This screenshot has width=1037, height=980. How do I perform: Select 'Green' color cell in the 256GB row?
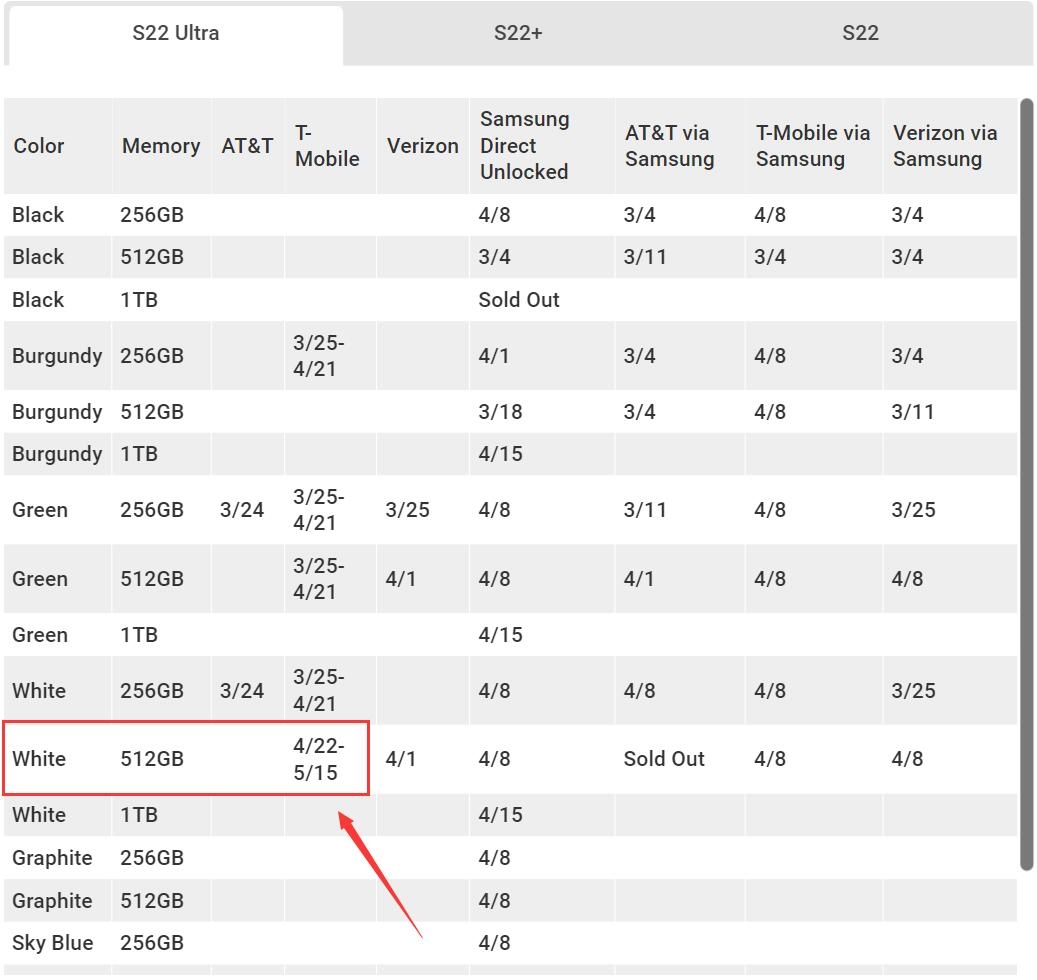pyautogui.click(x=40, y=510)
